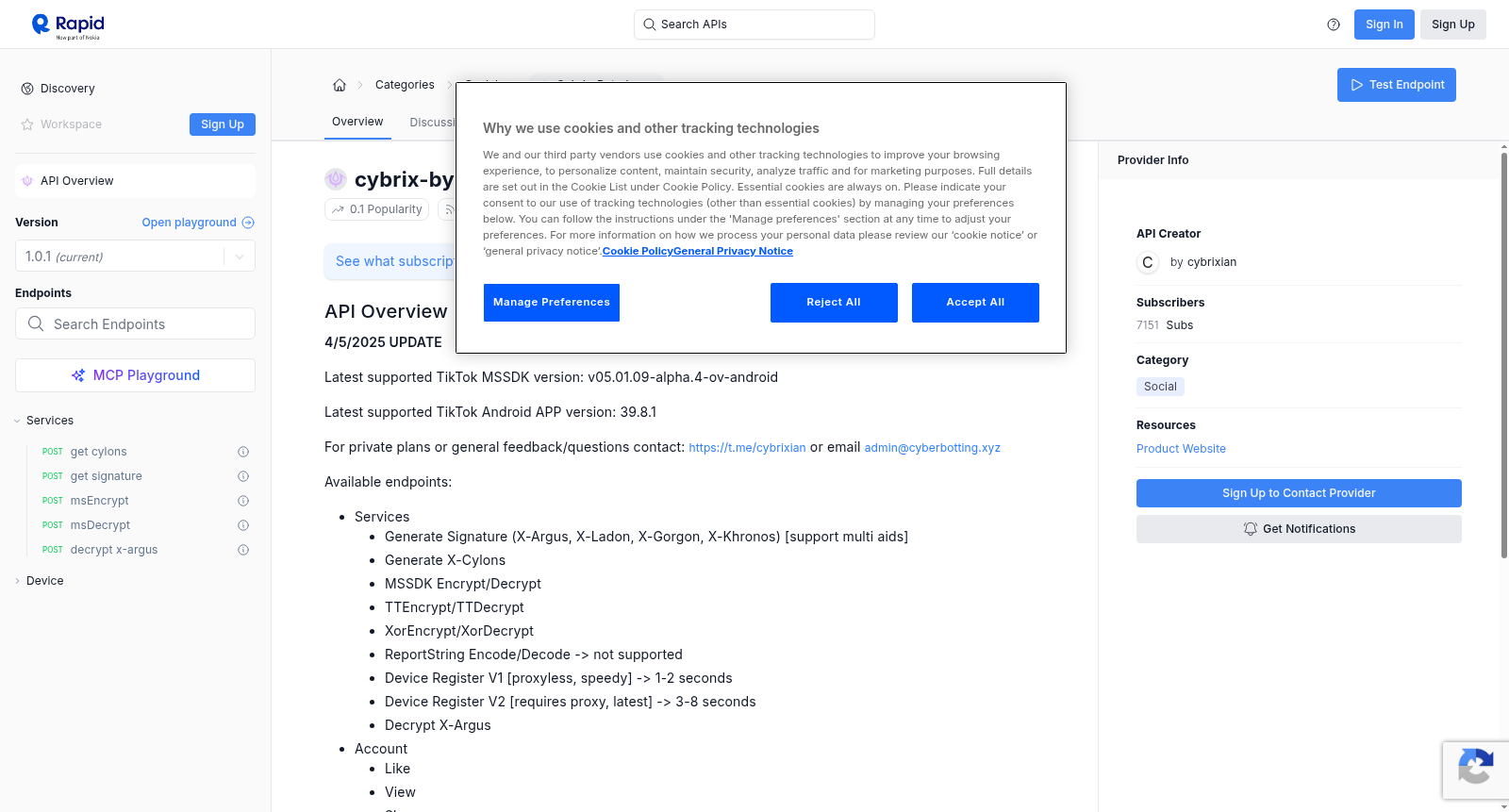
Task: Click the reCAPTCHA badge
Action: pos(1475,771)
